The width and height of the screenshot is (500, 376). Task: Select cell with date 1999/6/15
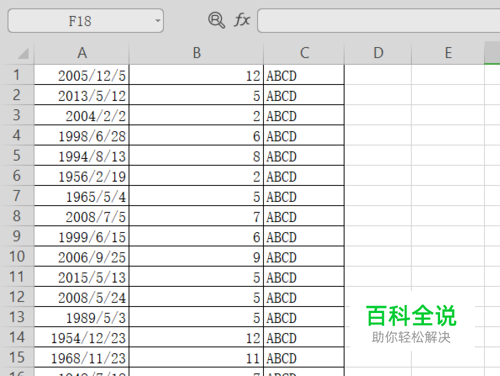point(82,236)
